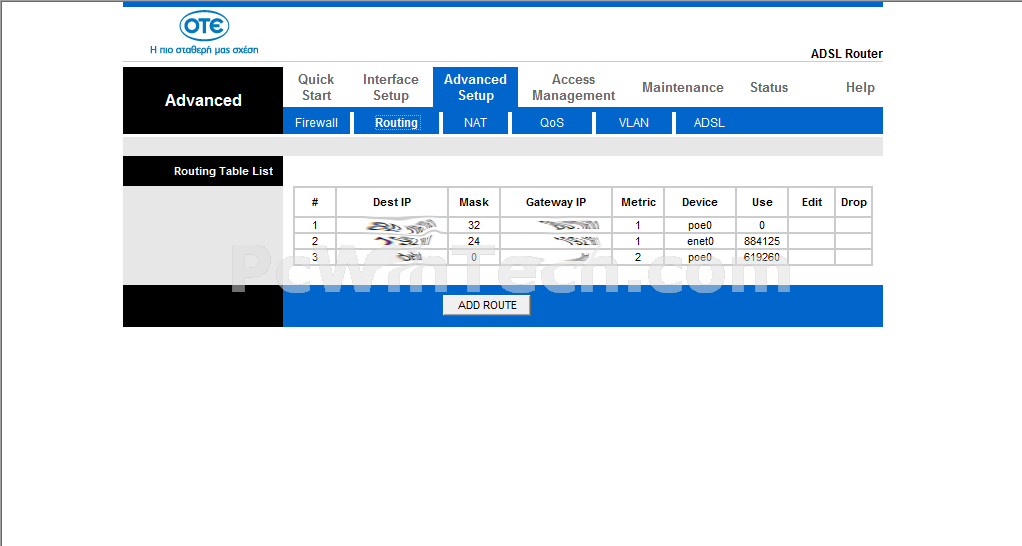Viewport: 1022px width, 546px height.
Task: Click the poe0 device in row 1
Action: point(700,225)
